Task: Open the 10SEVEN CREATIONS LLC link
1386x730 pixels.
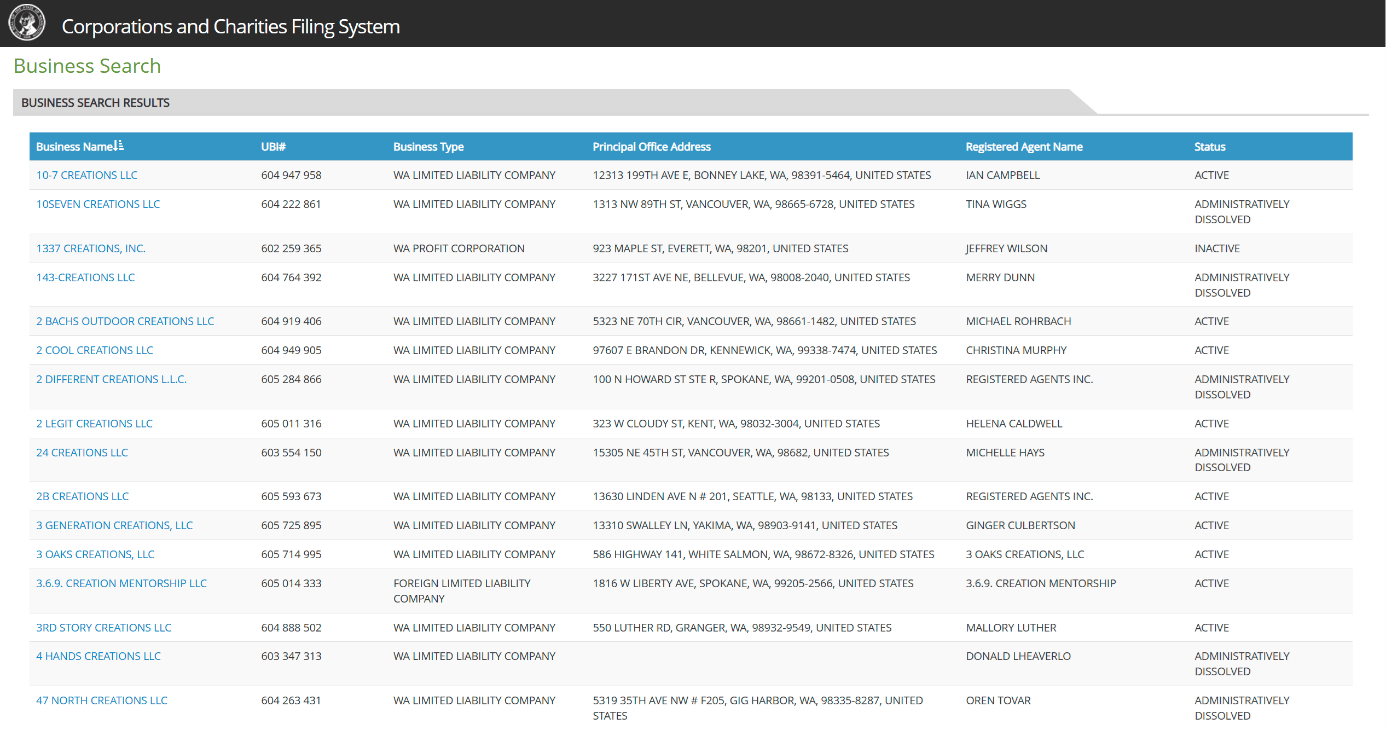Action: tap(98, 204)
